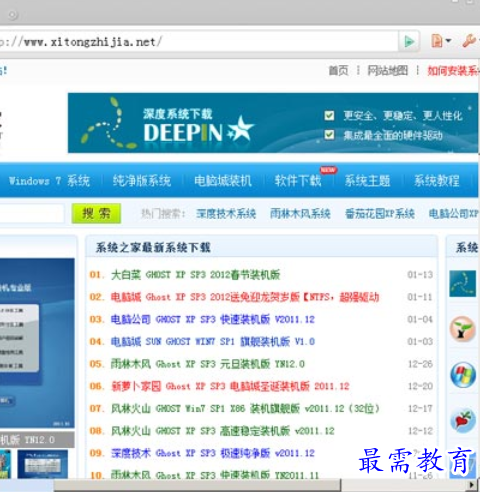Click the green 搜索 button

coord(96,213)
